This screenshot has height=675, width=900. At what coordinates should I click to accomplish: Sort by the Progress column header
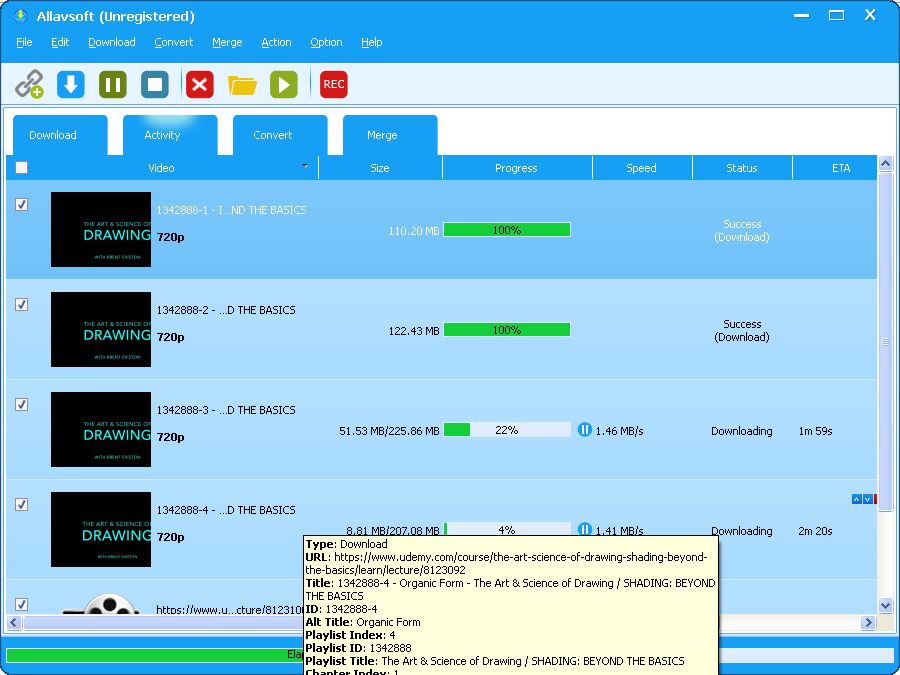[517, 168]
